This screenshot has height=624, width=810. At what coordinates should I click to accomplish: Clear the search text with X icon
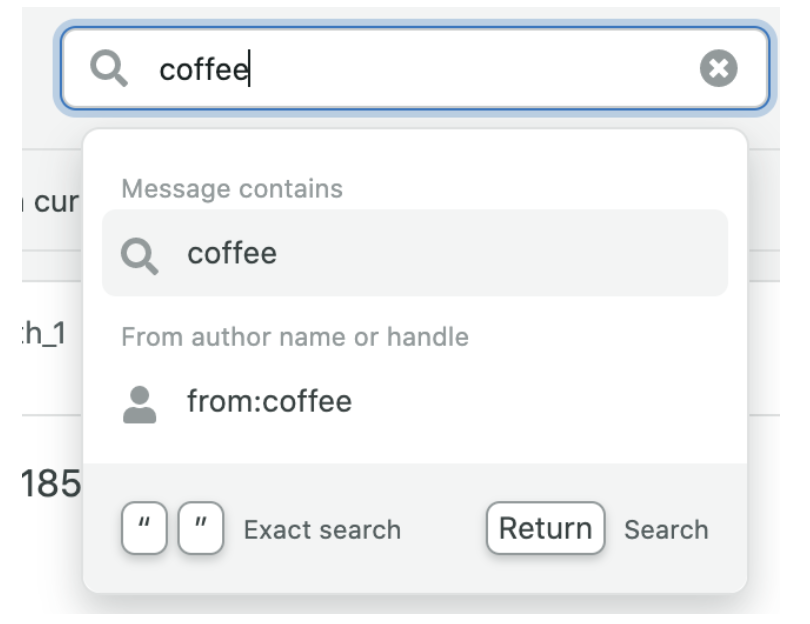point(718,68)
